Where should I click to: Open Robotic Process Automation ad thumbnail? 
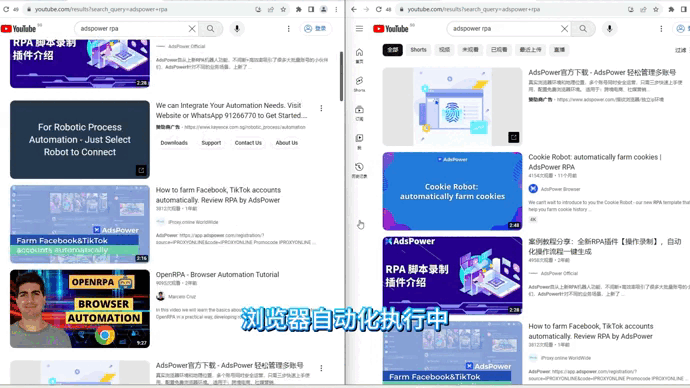coord(80,139)
